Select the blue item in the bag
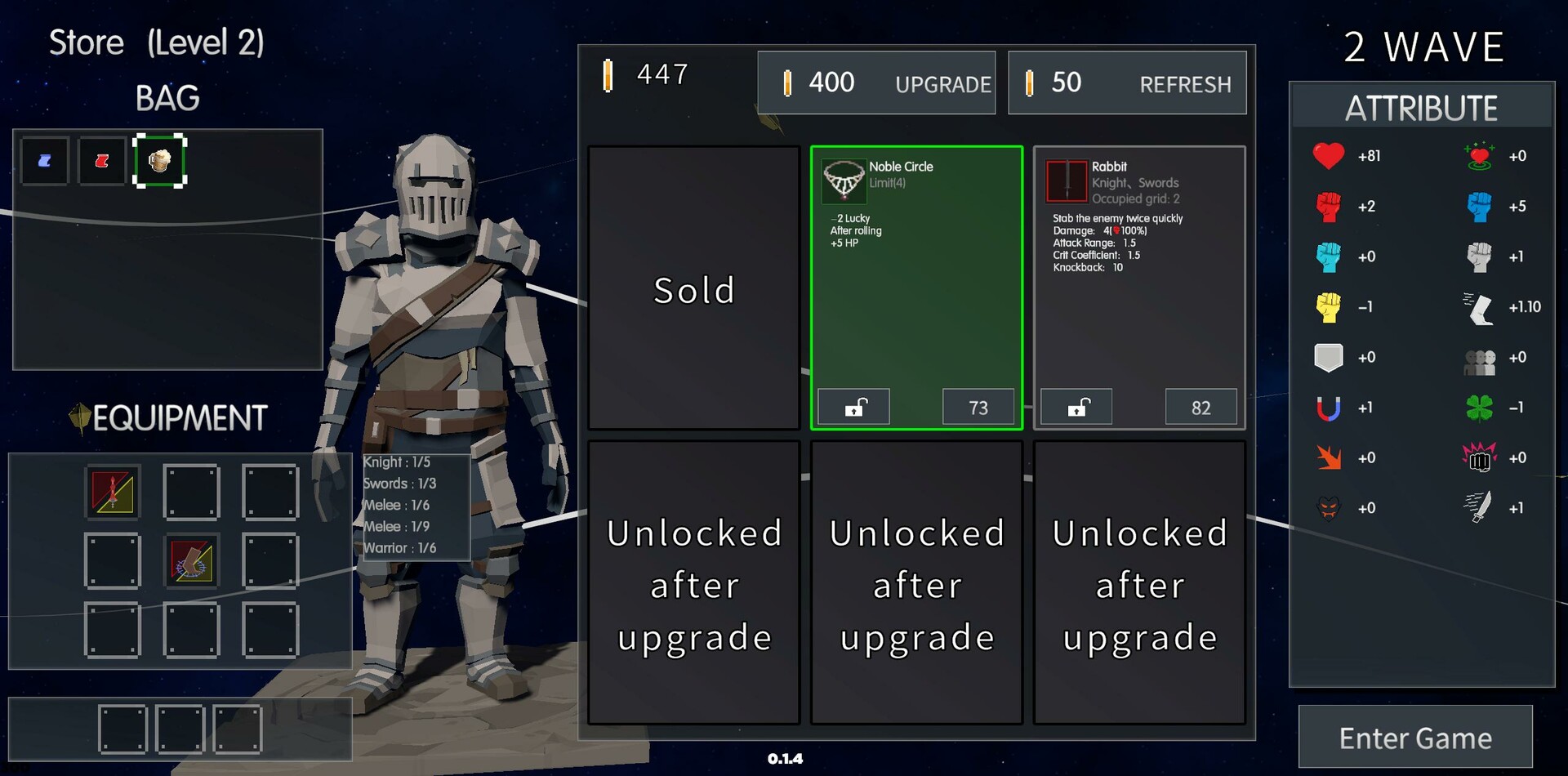This screenshot has width=1568, height=776. tap(45, 161)
